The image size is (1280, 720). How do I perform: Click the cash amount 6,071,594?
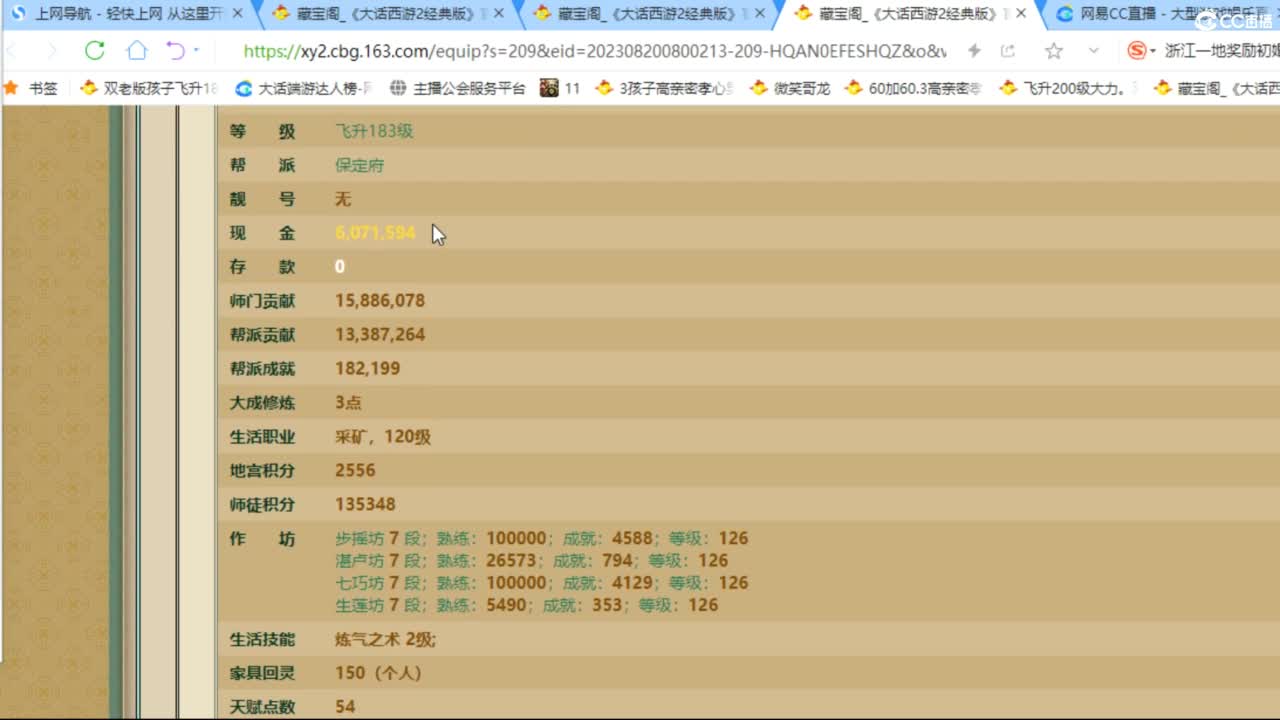[375, 233]
